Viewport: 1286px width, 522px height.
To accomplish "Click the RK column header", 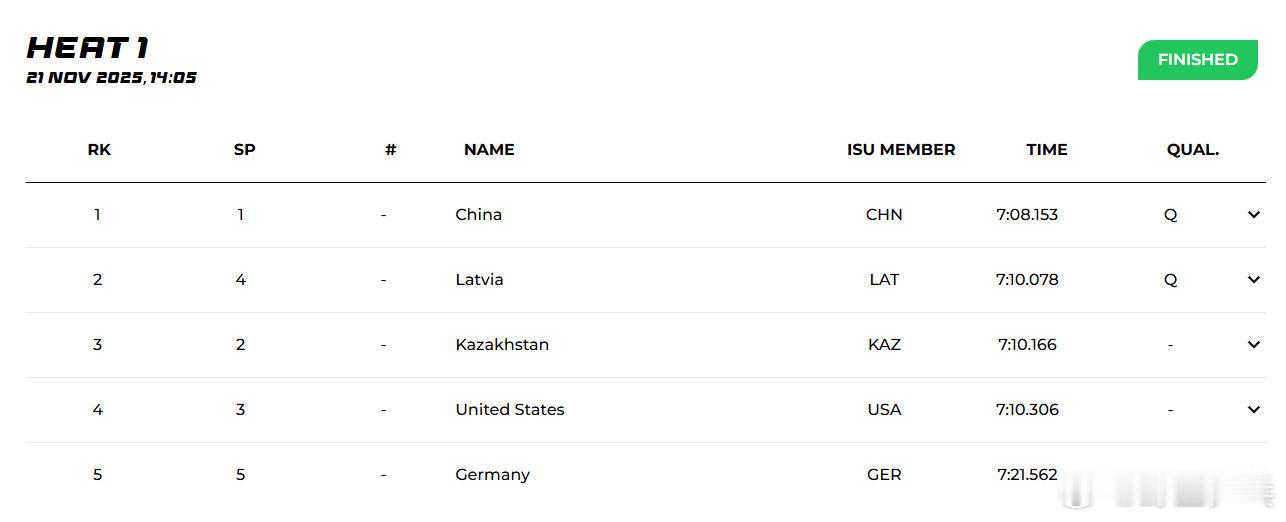I will 99,150.
